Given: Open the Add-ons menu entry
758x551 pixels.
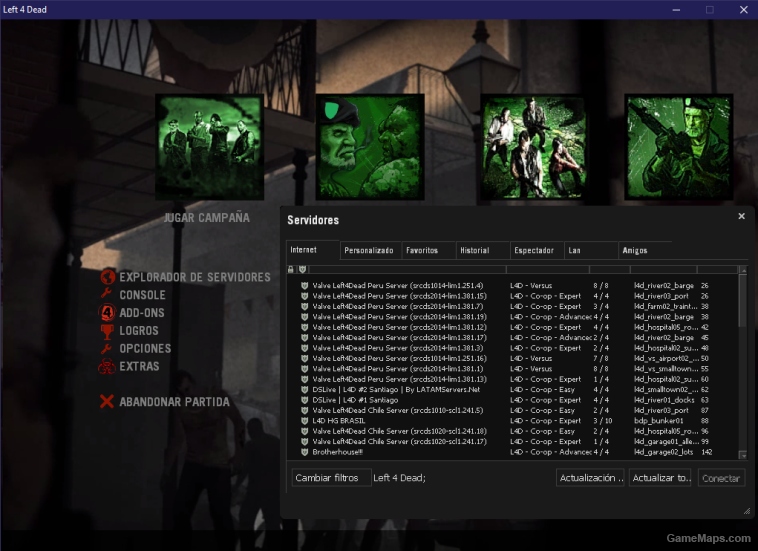Looking at the screenshot, I should pos(142,313).
